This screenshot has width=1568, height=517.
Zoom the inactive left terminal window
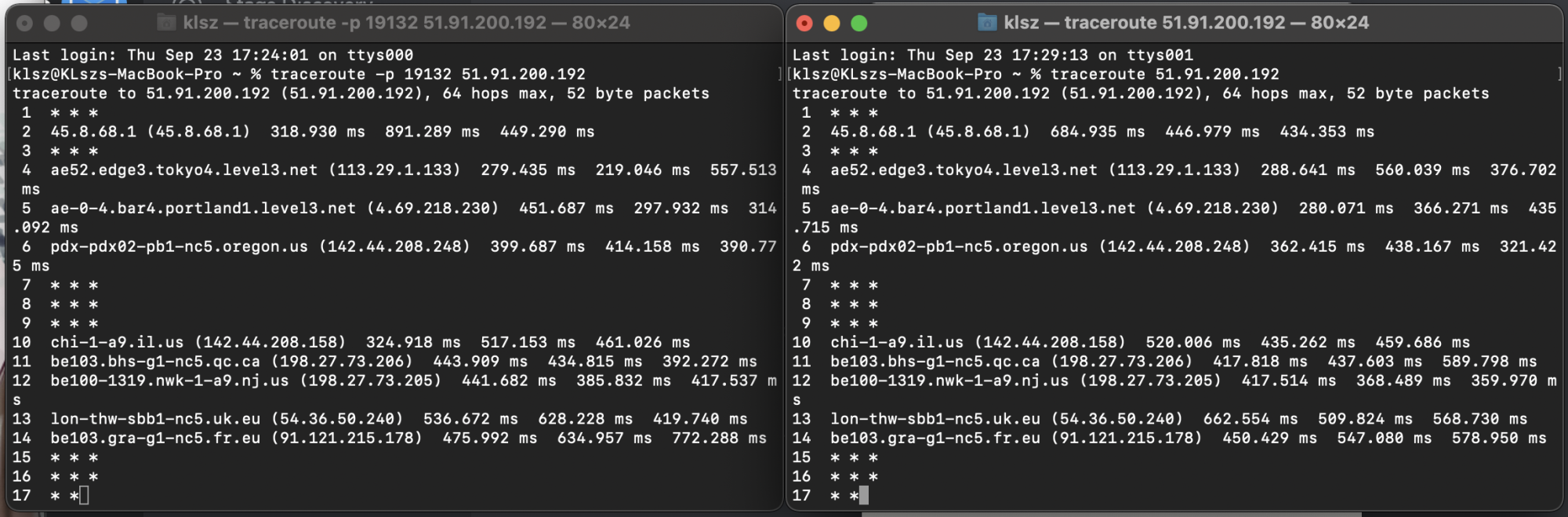[79, 24]
